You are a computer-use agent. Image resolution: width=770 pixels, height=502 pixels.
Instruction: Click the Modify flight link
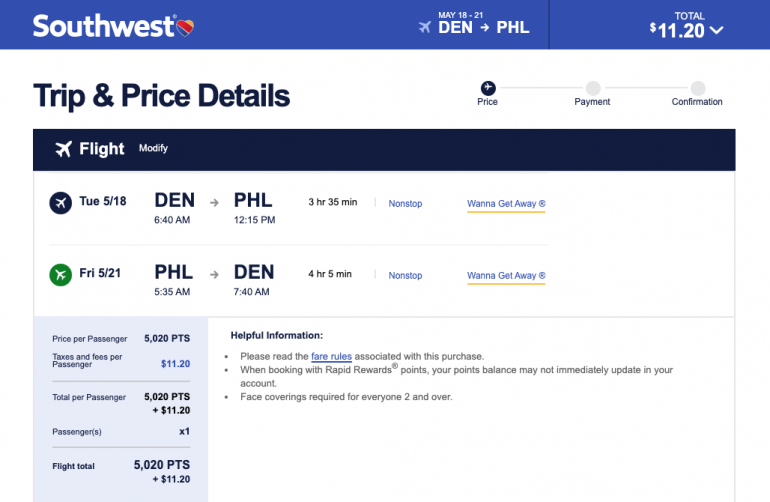[153, 149]
